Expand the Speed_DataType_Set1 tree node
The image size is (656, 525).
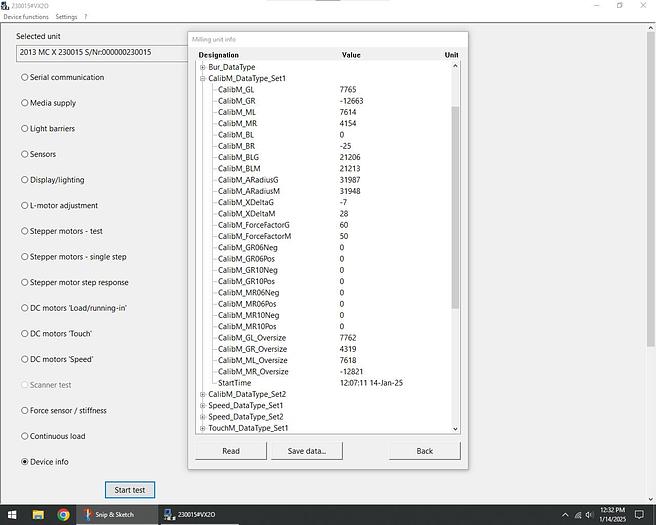(203, 405)
